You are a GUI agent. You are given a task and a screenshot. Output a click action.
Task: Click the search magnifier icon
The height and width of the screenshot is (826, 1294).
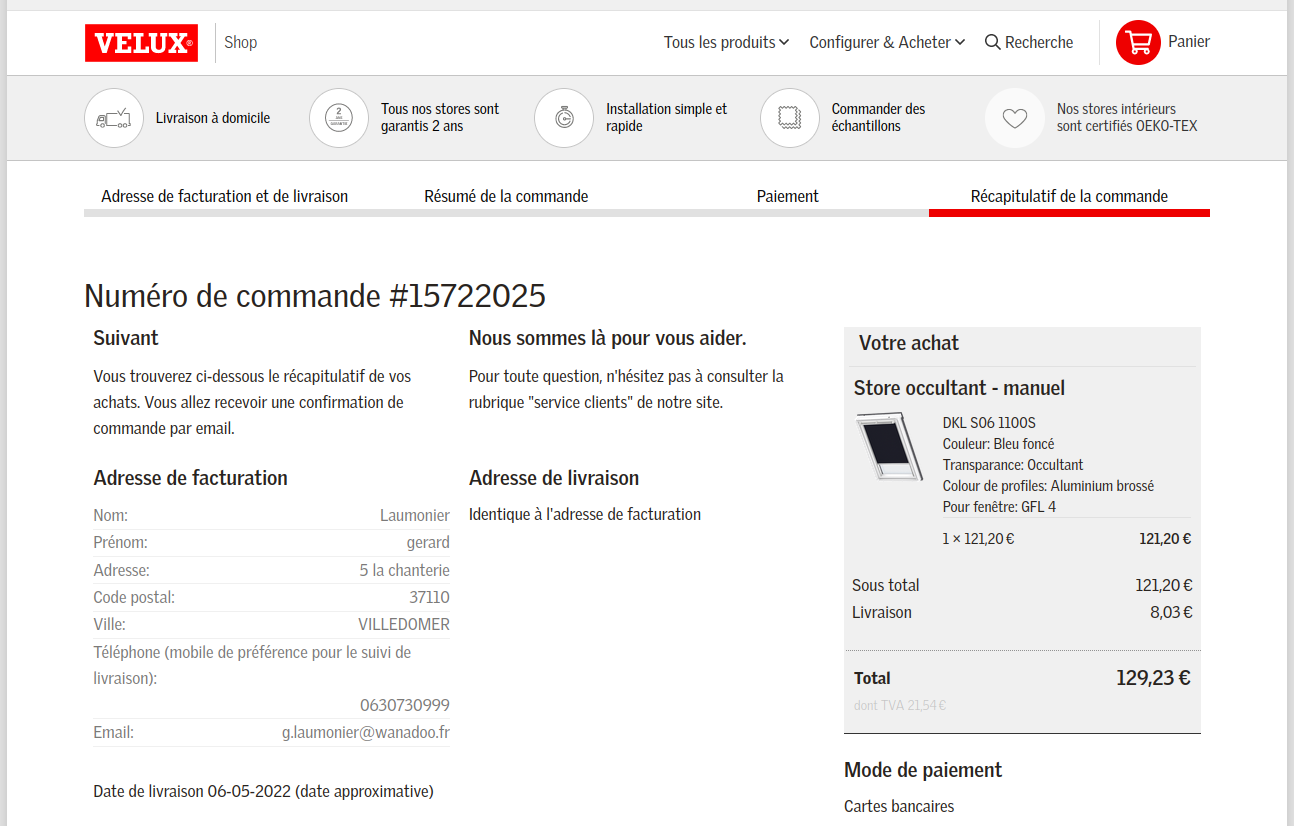pos(992,42)
